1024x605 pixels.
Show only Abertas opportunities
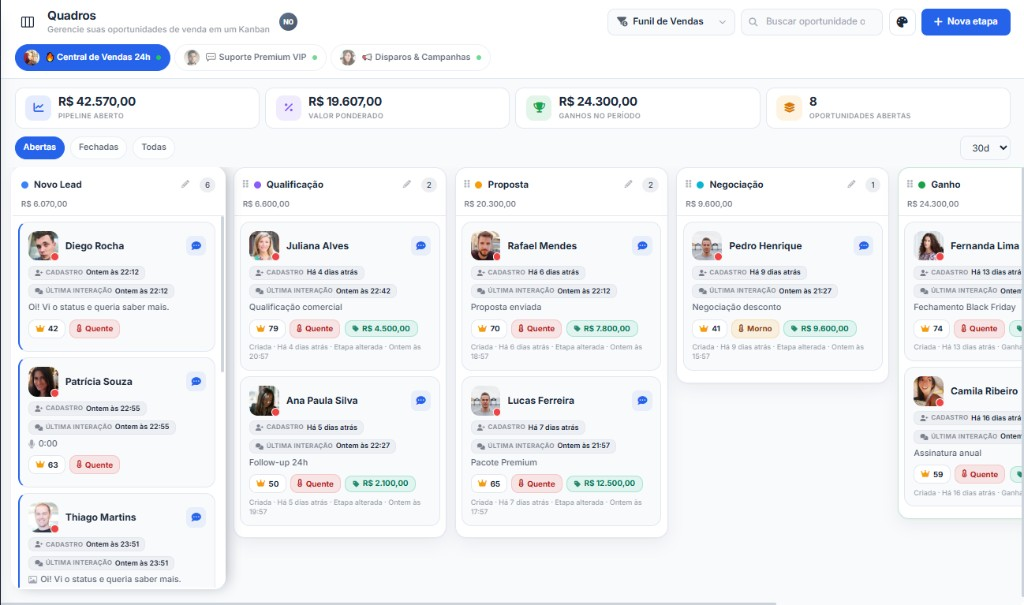(x=40, y=148)
